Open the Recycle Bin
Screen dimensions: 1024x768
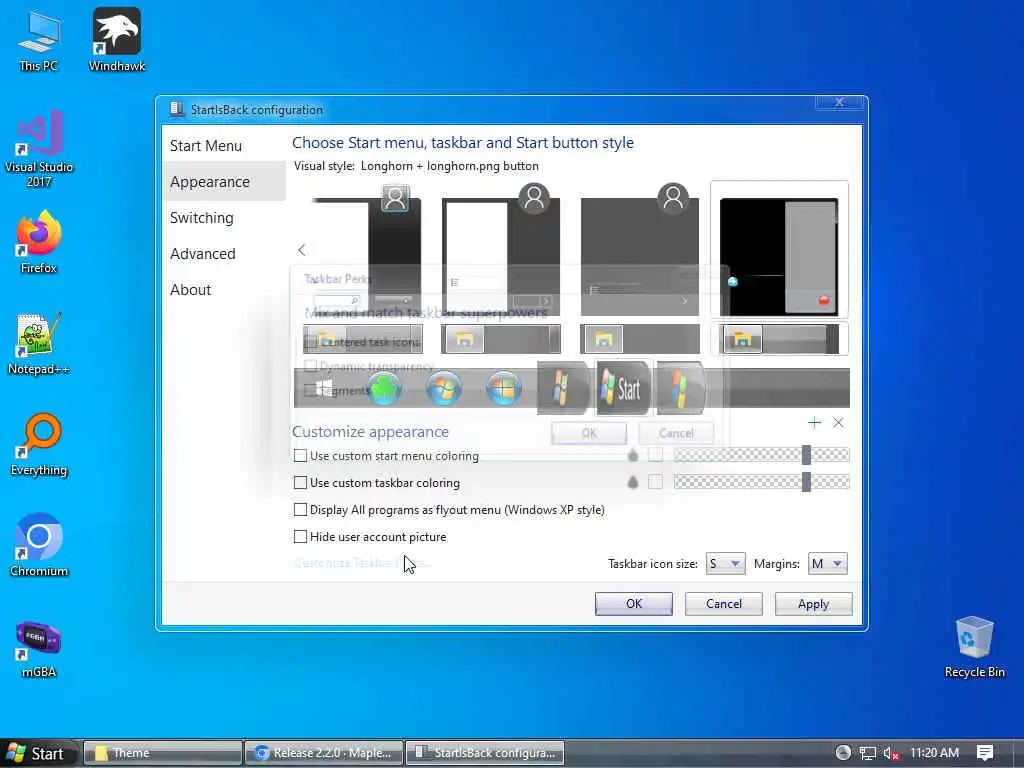pyautogui.click(x=974, y=647)
